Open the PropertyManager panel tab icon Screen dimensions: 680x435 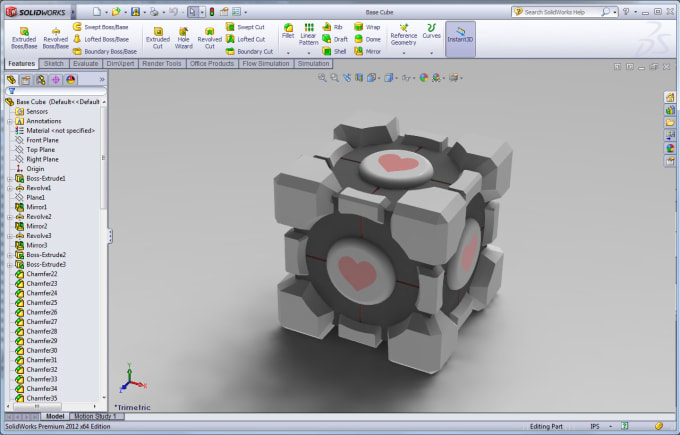pyautogui.click(x=26, y=80)
